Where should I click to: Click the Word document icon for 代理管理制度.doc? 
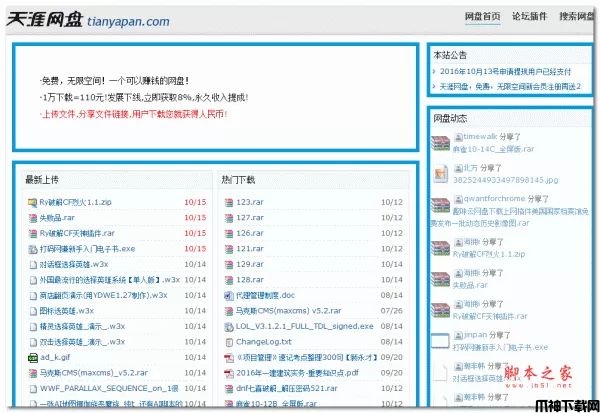pos(228,296)
